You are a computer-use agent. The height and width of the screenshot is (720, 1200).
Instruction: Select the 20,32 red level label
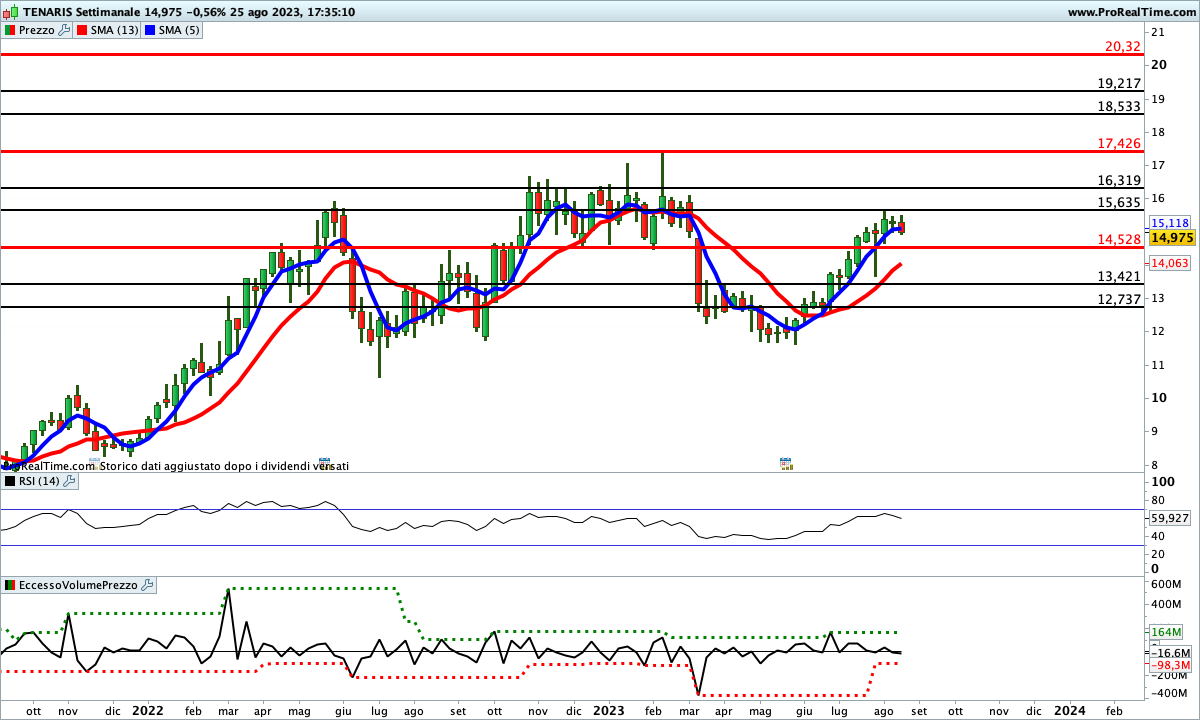pyautogui.click(x=1123, y=46)
